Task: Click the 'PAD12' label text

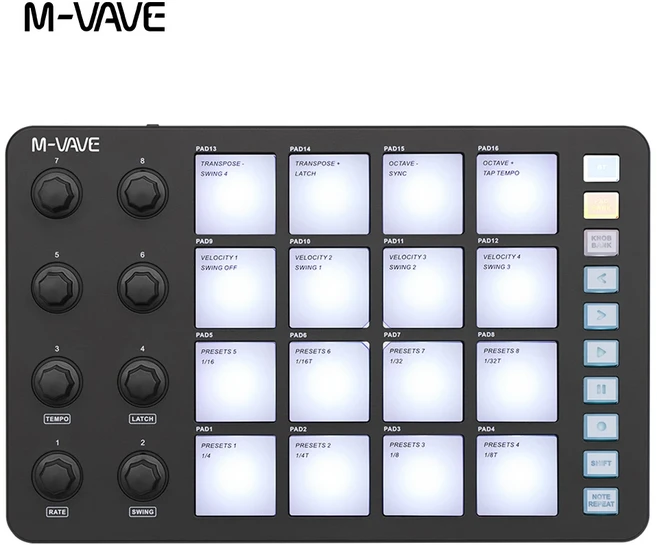Action: coord(488,241)
